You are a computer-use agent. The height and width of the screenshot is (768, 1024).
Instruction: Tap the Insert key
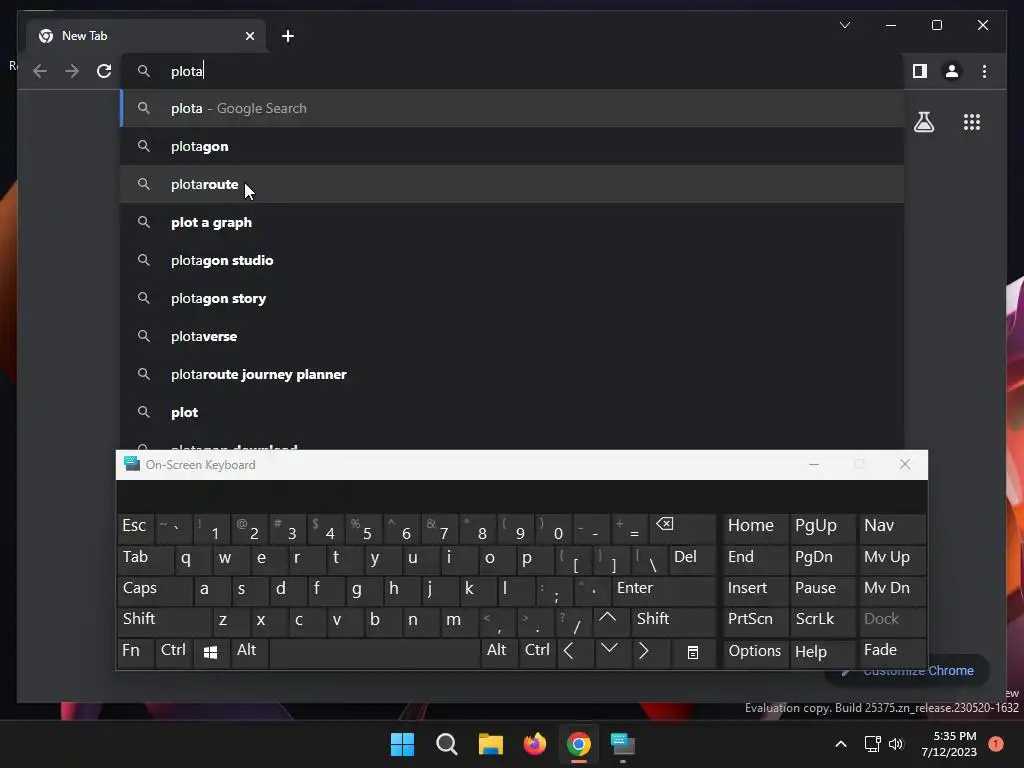[x=754, y=590]
